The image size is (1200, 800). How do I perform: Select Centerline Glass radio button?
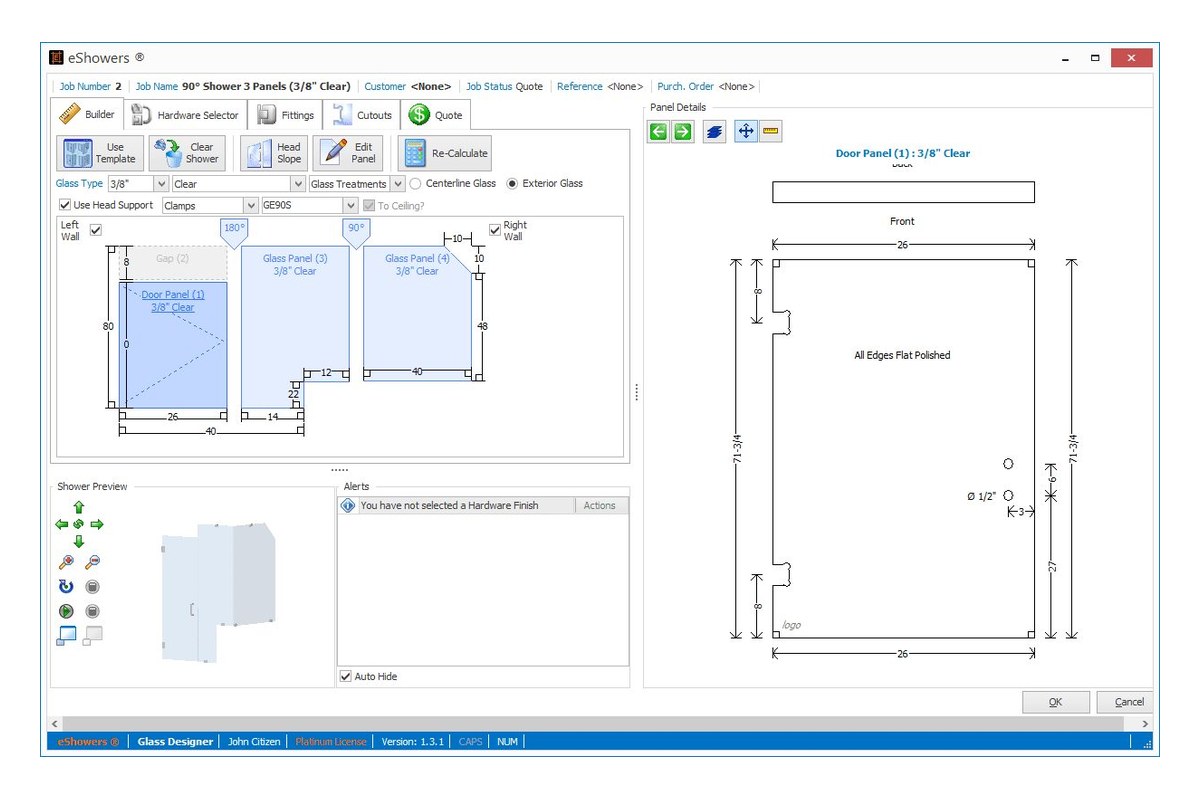point(415,184)
